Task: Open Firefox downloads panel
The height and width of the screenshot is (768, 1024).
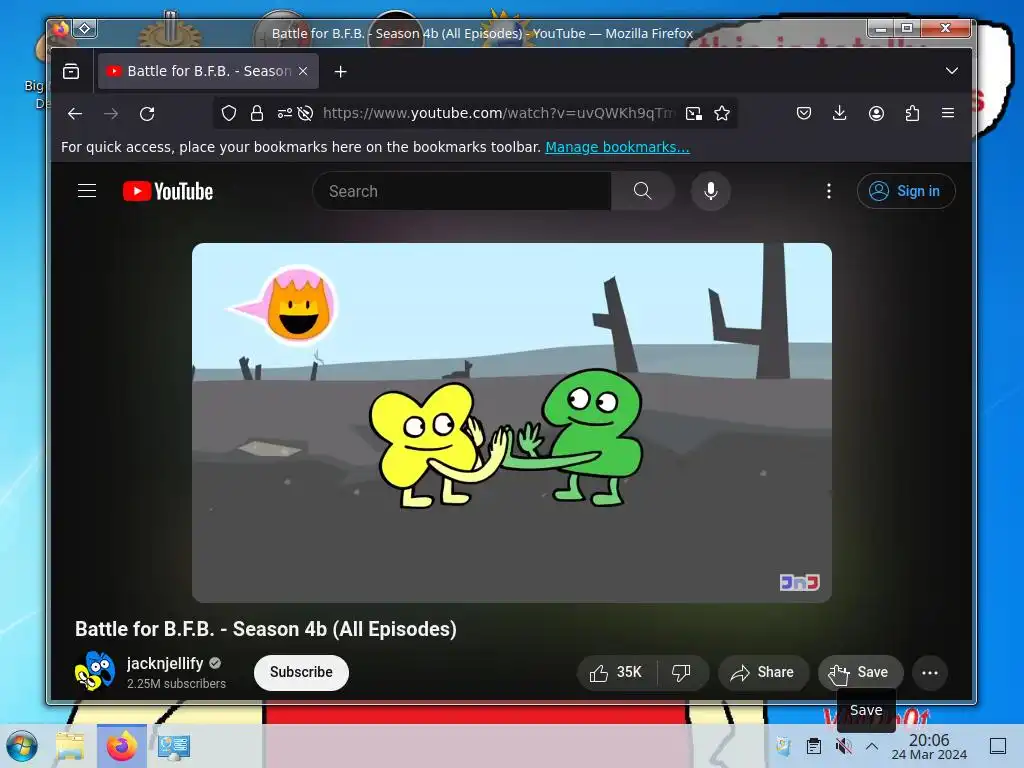Action: coord(840,114)
